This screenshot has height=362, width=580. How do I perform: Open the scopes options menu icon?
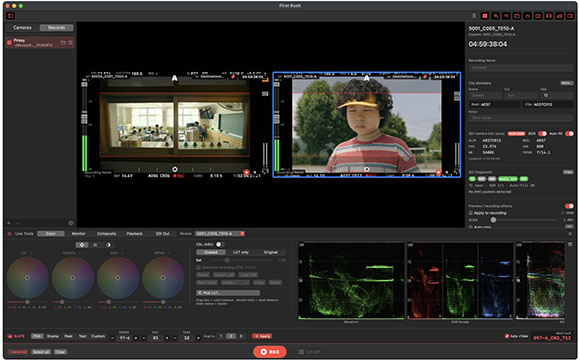coord(570,244)
